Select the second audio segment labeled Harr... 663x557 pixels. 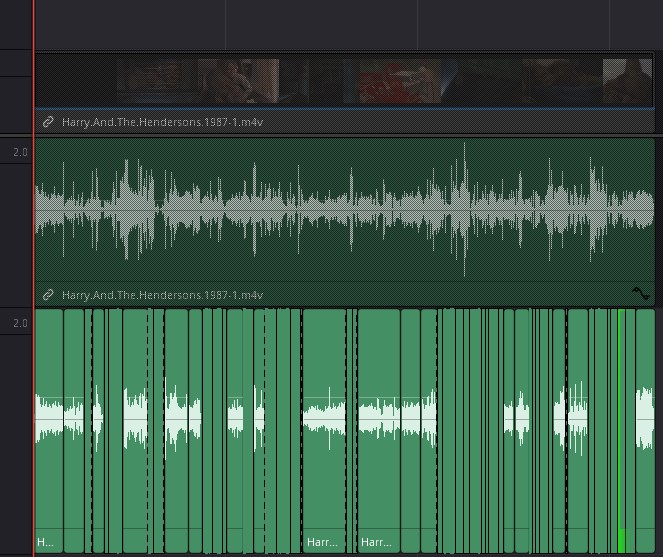(379, 431)
